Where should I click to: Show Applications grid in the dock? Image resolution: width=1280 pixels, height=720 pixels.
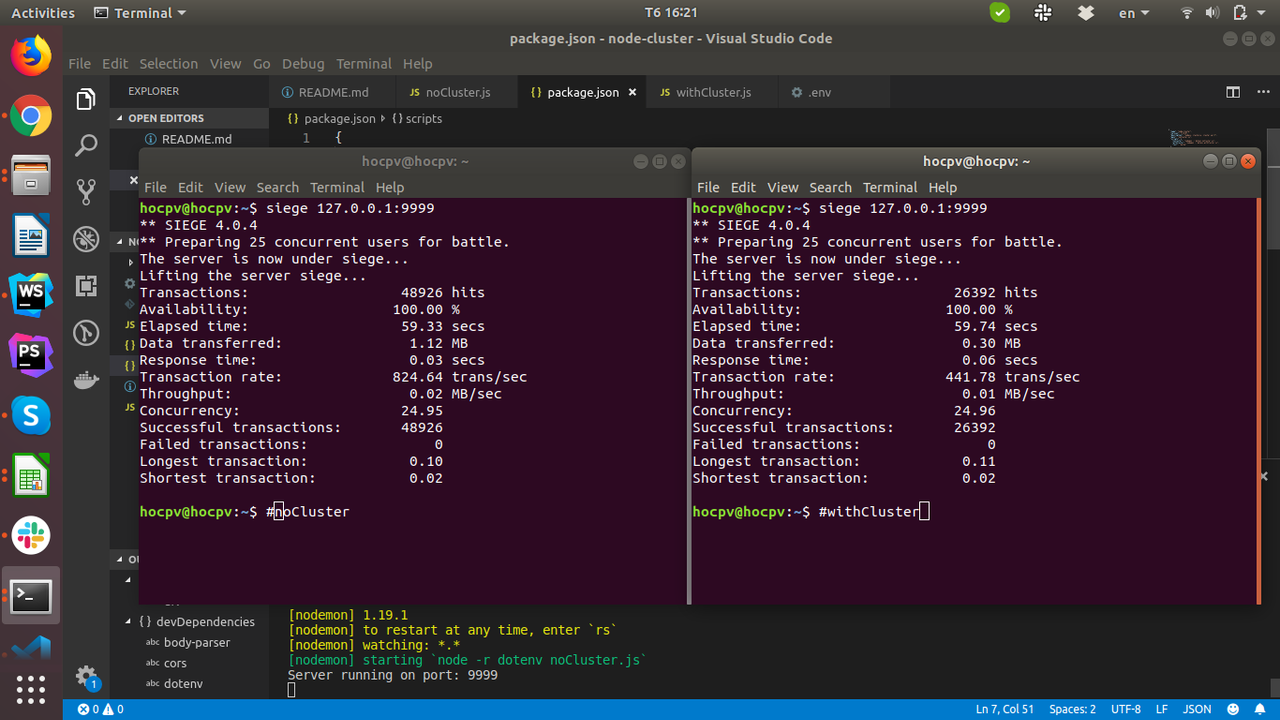(x=31, y=689)
